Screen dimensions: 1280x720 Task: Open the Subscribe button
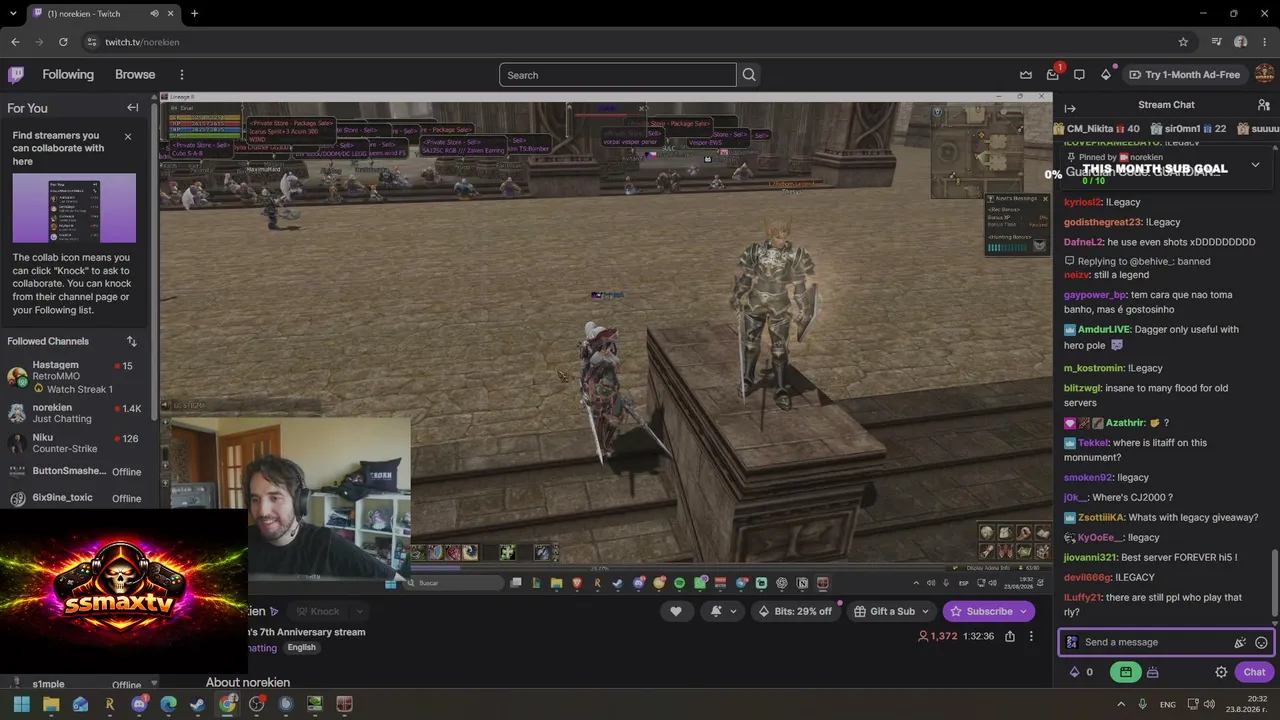988,611
